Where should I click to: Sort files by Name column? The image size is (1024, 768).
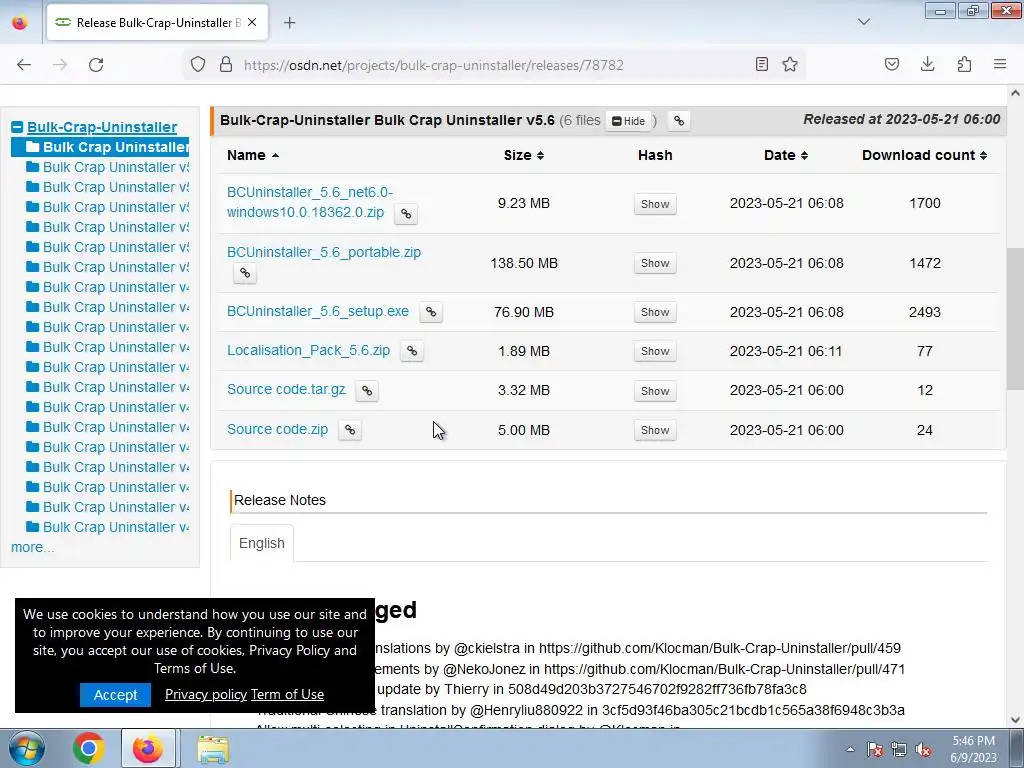tap(253, 155)
